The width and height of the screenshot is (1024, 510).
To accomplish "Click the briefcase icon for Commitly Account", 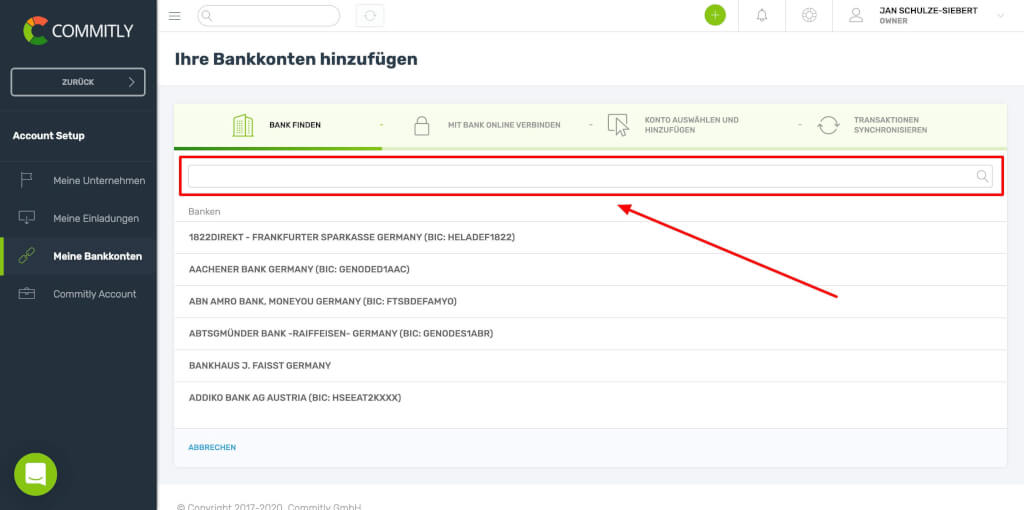I will coord(26,294).
